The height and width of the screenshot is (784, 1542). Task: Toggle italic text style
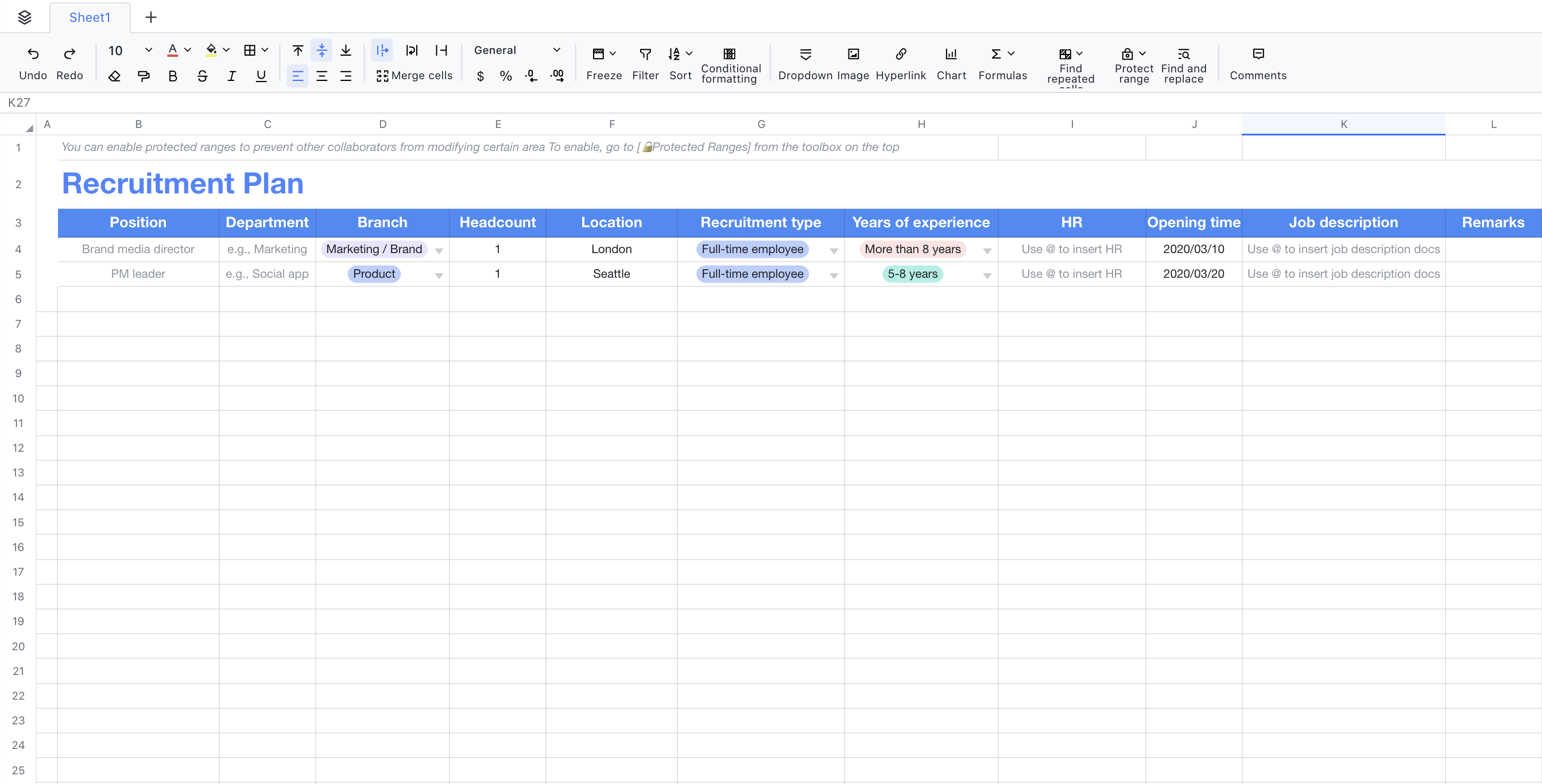pos(232,76)
